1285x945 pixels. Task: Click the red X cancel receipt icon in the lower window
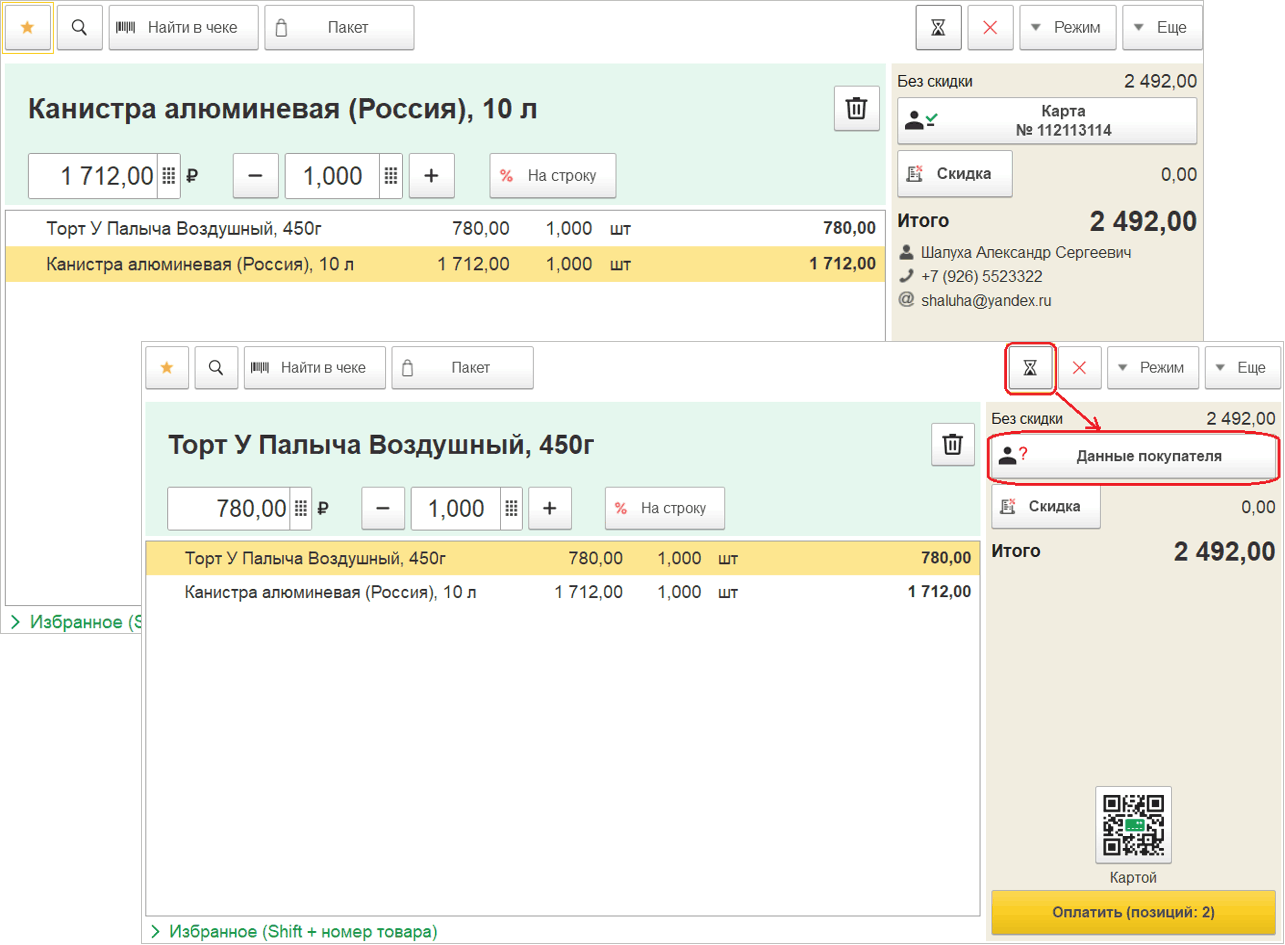[1079, 368]
